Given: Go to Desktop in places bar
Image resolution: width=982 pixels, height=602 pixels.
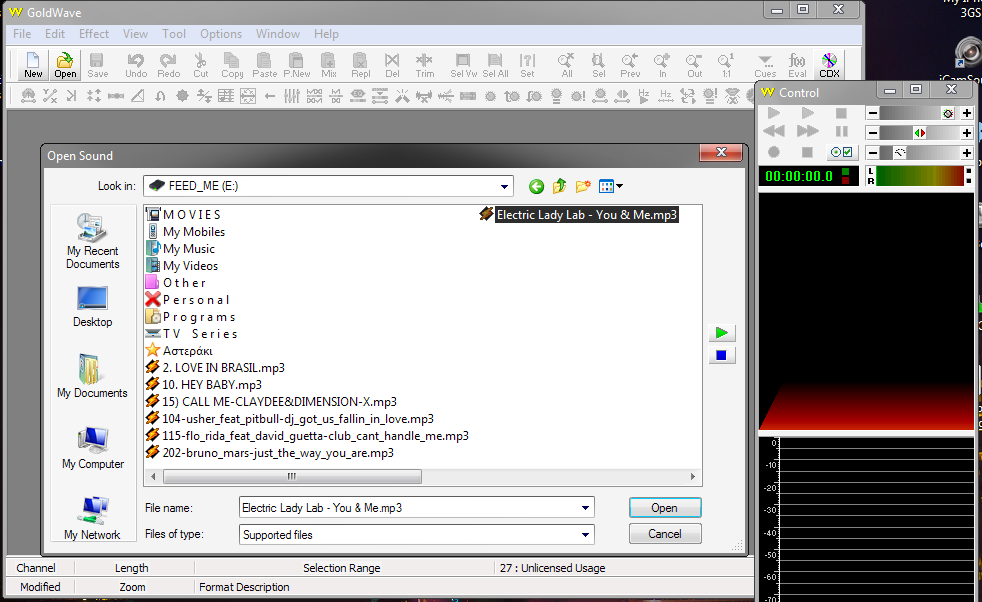Looking at the screenshot, I should tap(92, 306).
